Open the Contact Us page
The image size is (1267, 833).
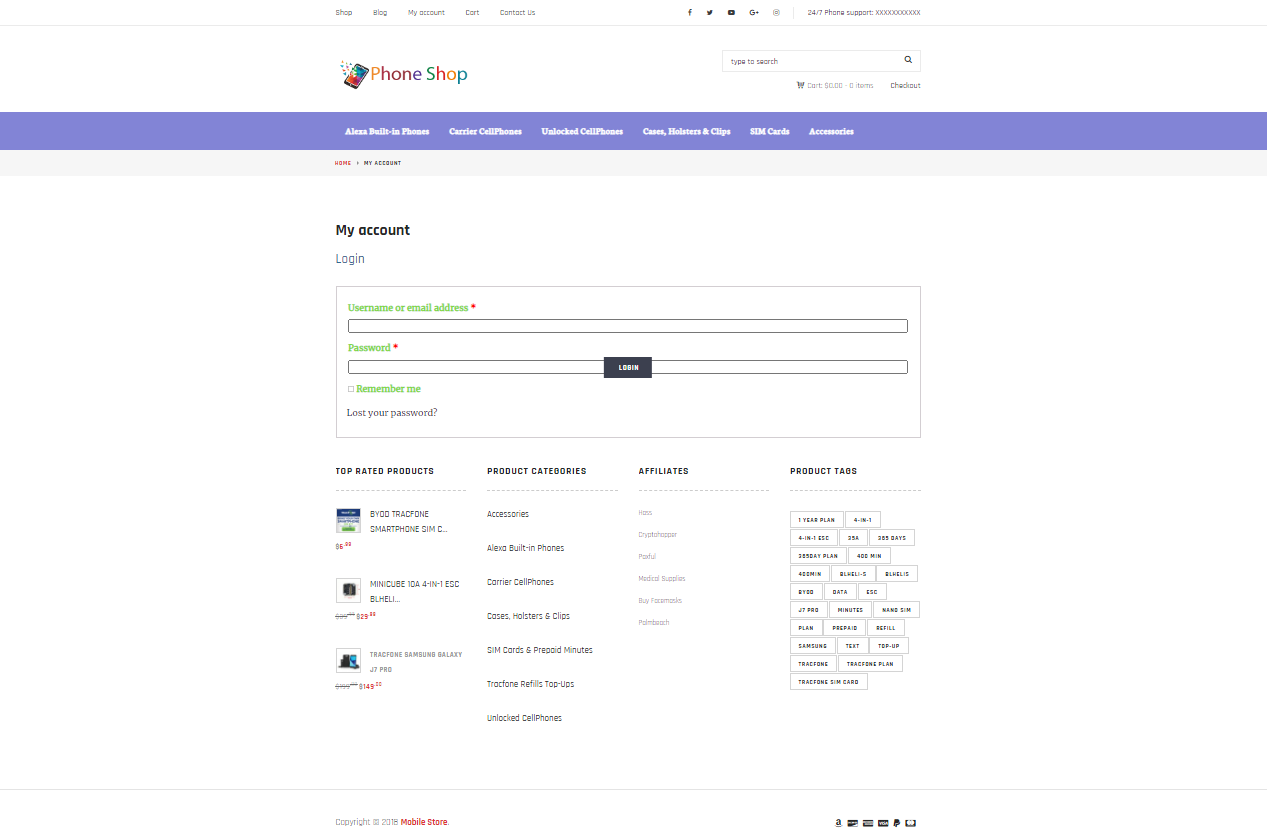(517, 13)
